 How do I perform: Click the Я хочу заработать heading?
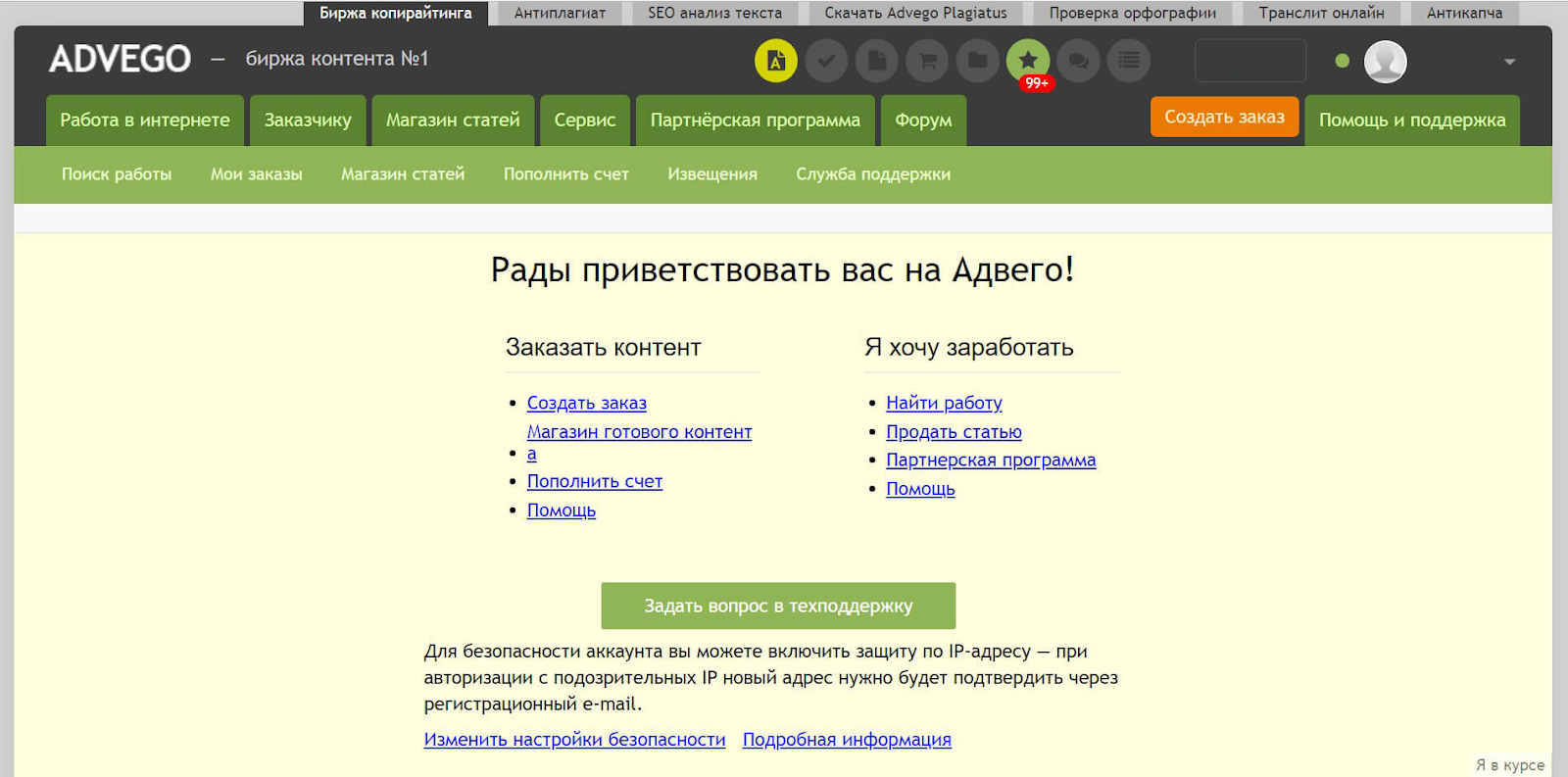[x=969, y=348]
